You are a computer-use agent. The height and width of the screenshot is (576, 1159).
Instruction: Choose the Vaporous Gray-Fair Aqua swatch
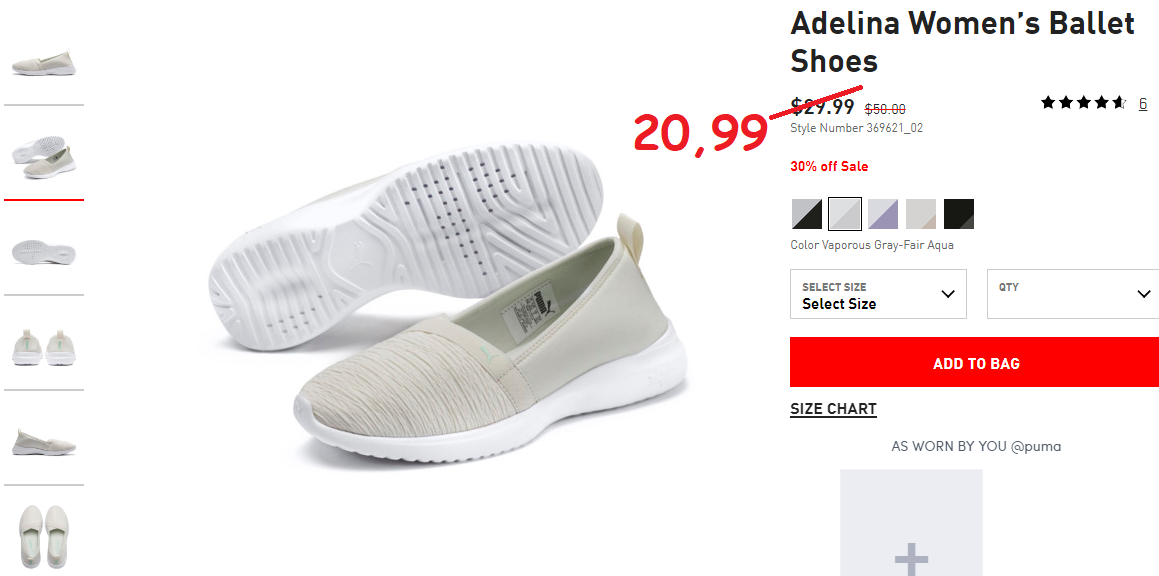pos(845,214)
